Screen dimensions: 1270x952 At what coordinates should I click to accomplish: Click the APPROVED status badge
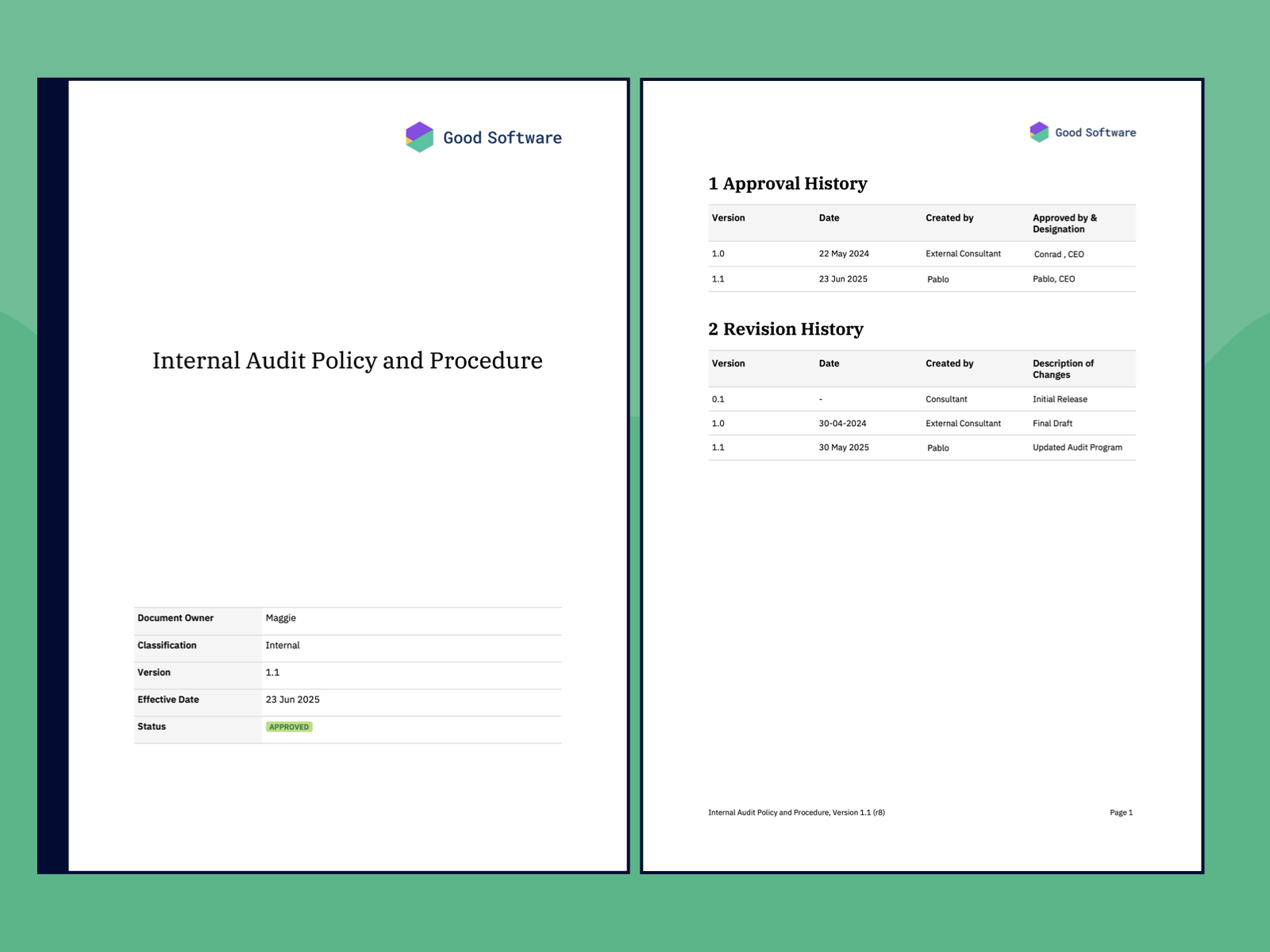click(x=289, y=727)
